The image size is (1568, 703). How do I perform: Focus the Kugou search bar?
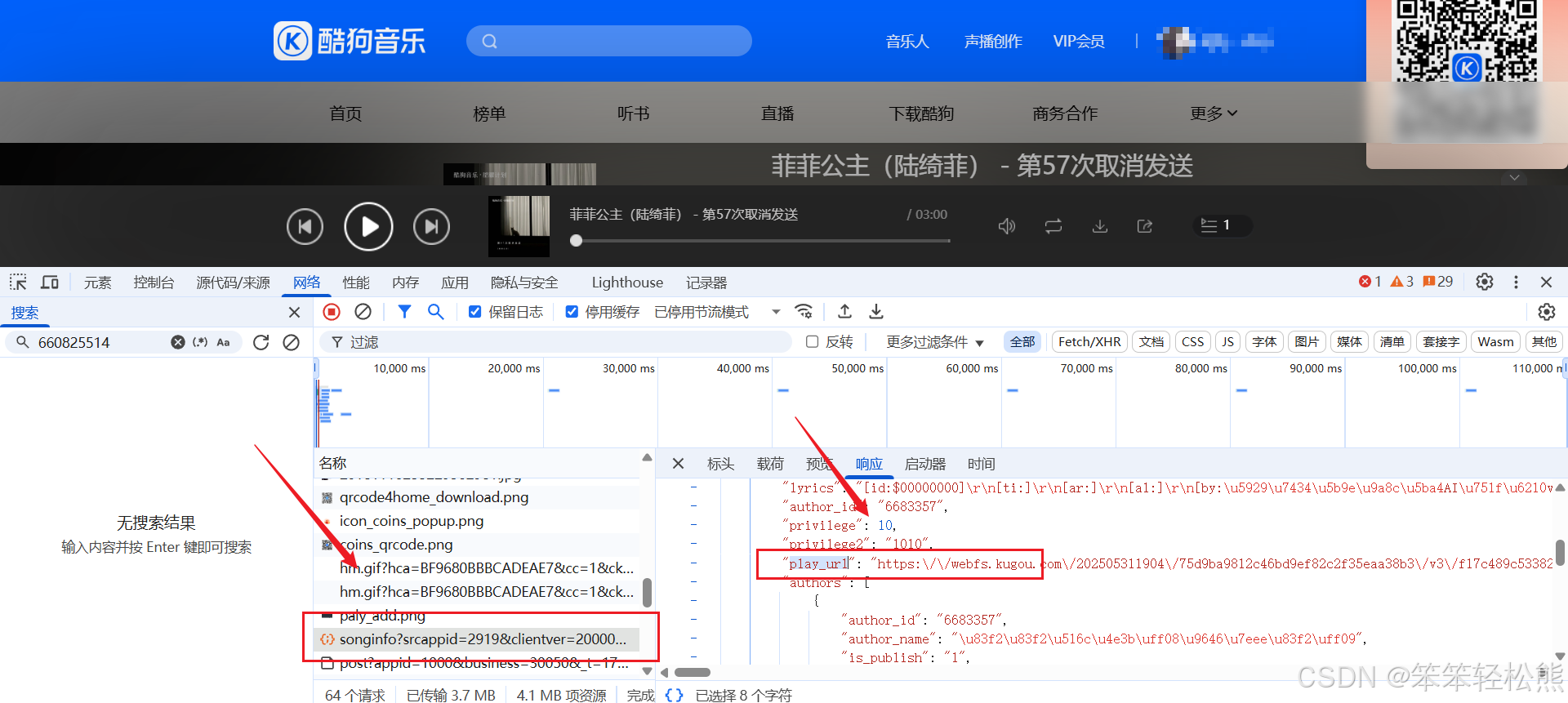coord(609,41)
